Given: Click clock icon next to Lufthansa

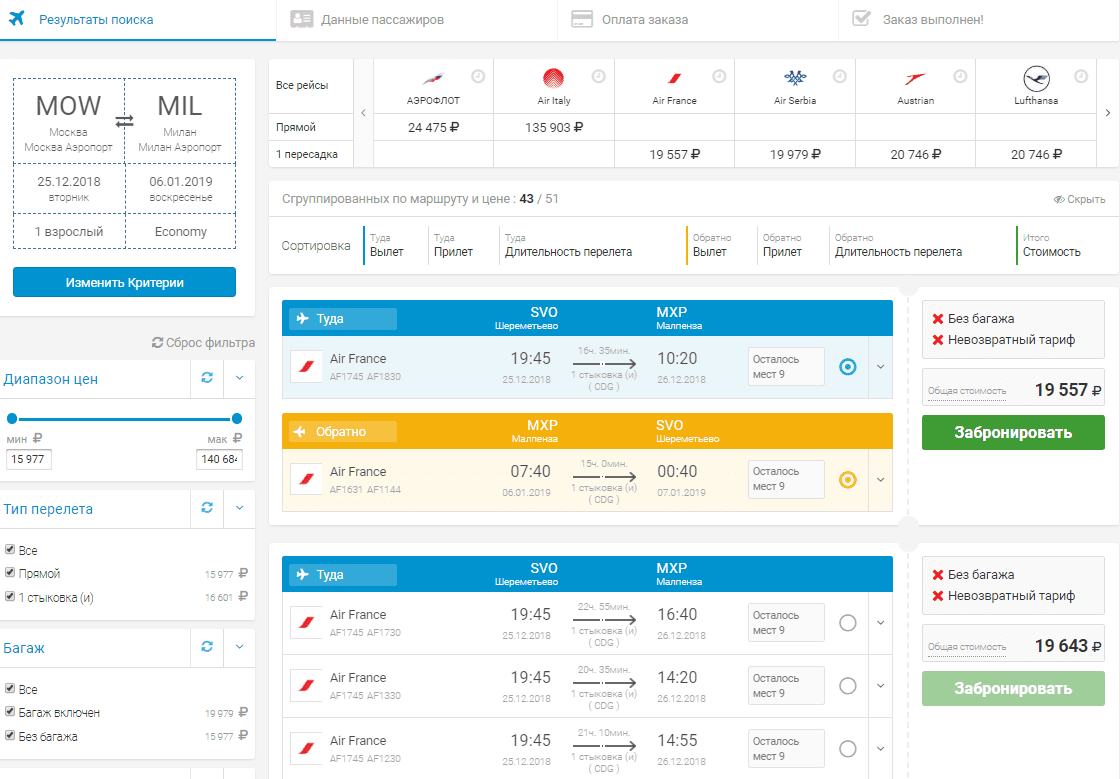Looking at the screenshot, I should click(x=1081, y=76).
